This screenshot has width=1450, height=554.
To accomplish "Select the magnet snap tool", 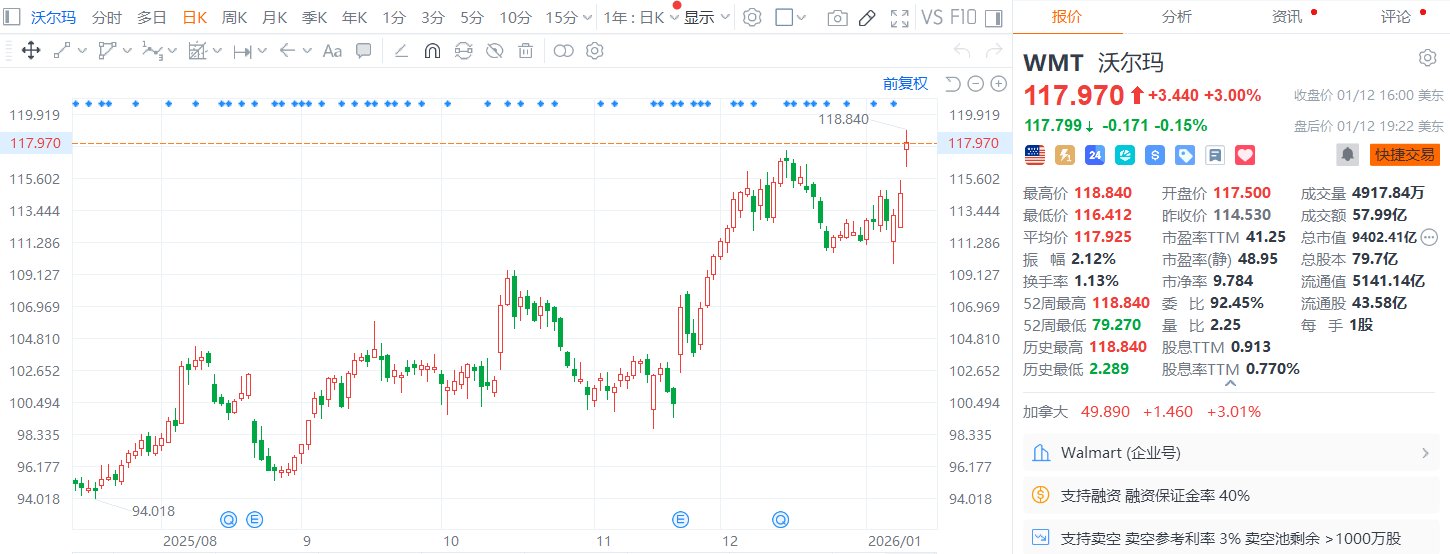I will pos(432,51).
